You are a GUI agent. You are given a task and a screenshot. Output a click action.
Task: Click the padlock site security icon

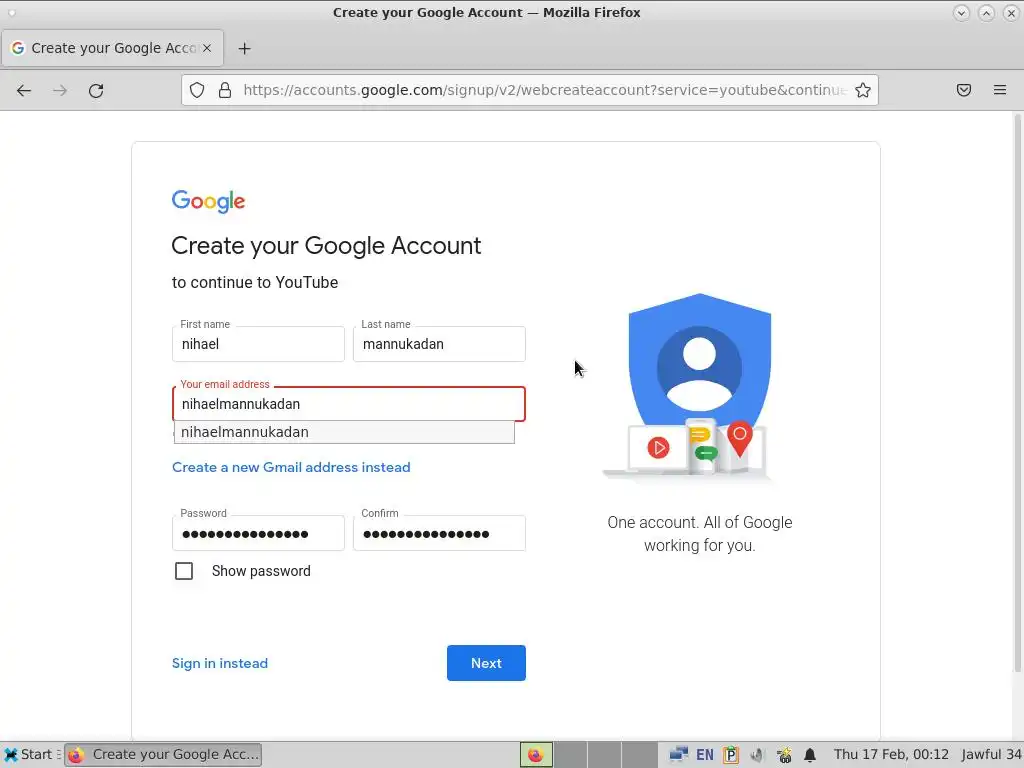coord(225,90)
